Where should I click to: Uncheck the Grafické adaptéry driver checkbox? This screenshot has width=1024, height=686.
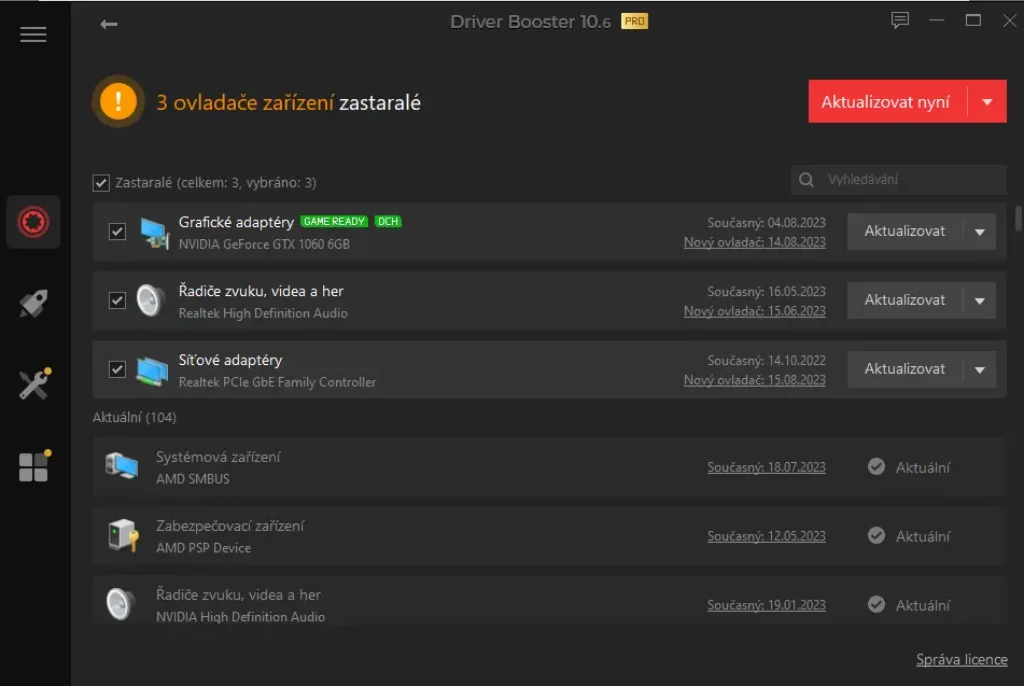point(117,231)
